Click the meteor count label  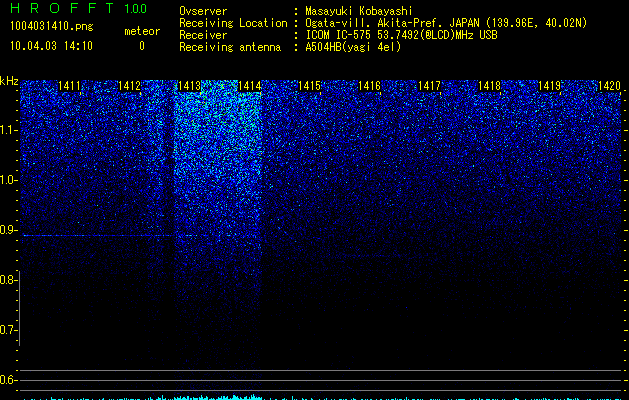[x=142, y=31]
